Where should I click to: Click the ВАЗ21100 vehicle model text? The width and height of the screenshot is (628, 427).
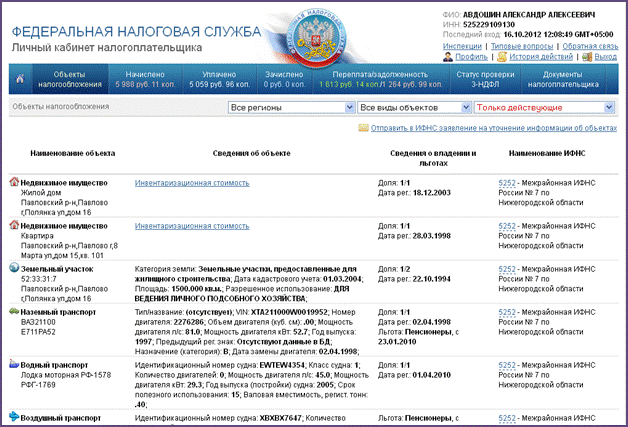pos(38,322)
